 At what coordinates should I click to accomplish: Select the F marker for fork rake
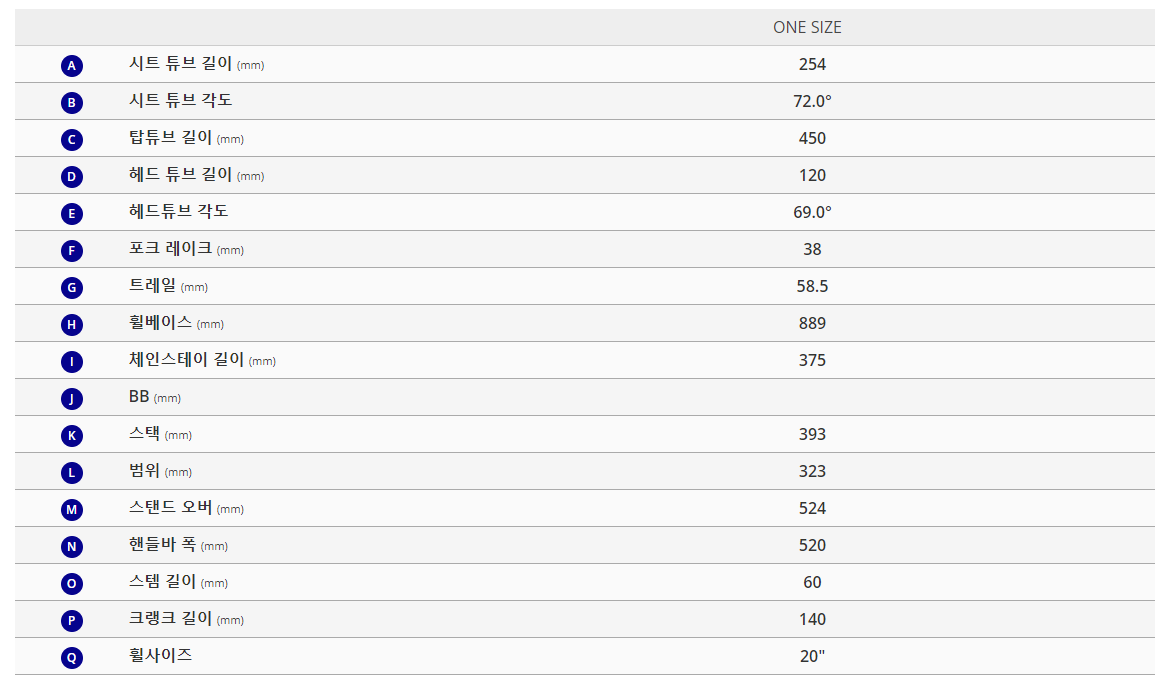(x=72, y=250)
